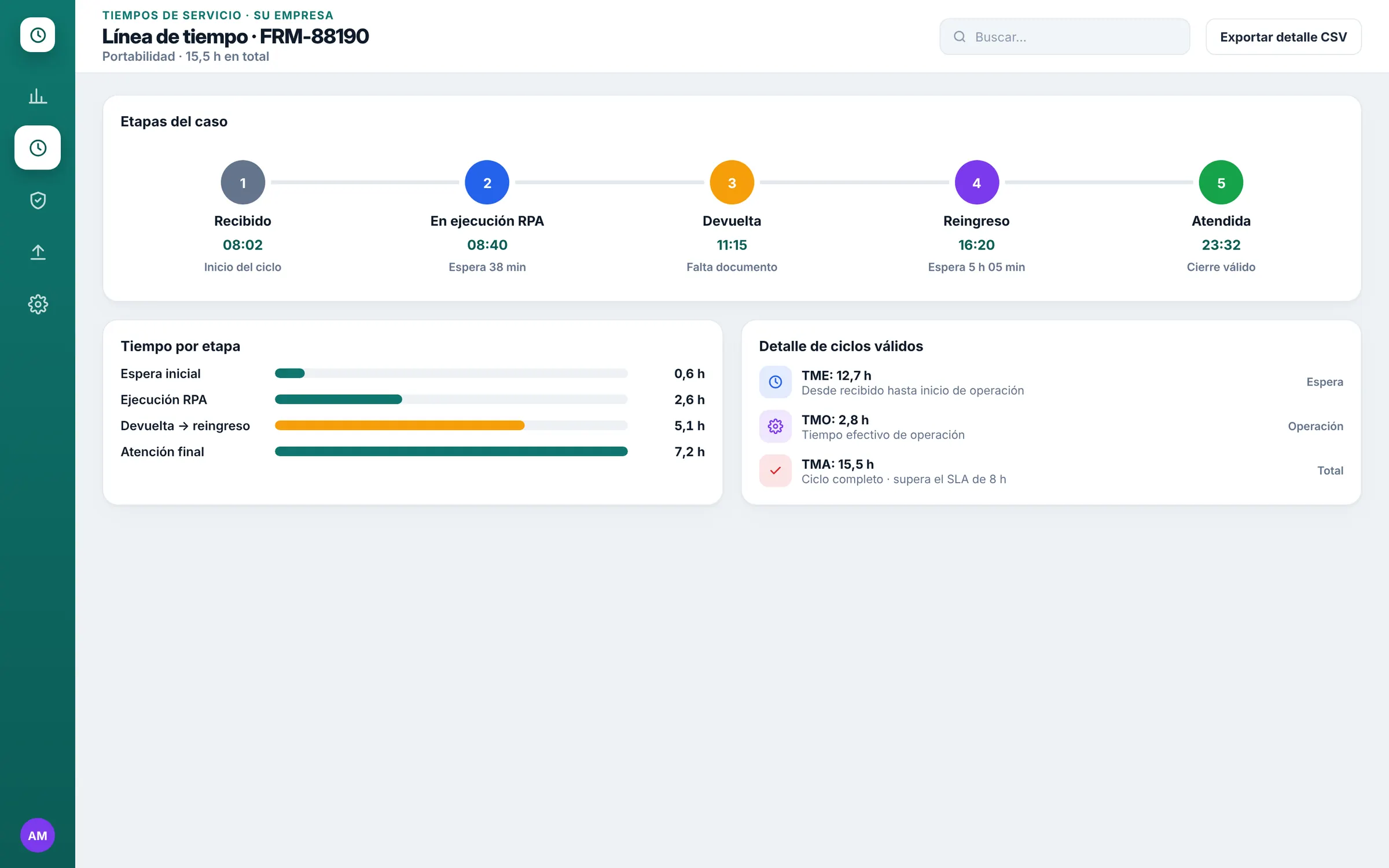Image resolution: width=1389 pixels, height=868 pixels.
Task: Select stage 5 Atendida marker
Action: tap(1221, 182)
